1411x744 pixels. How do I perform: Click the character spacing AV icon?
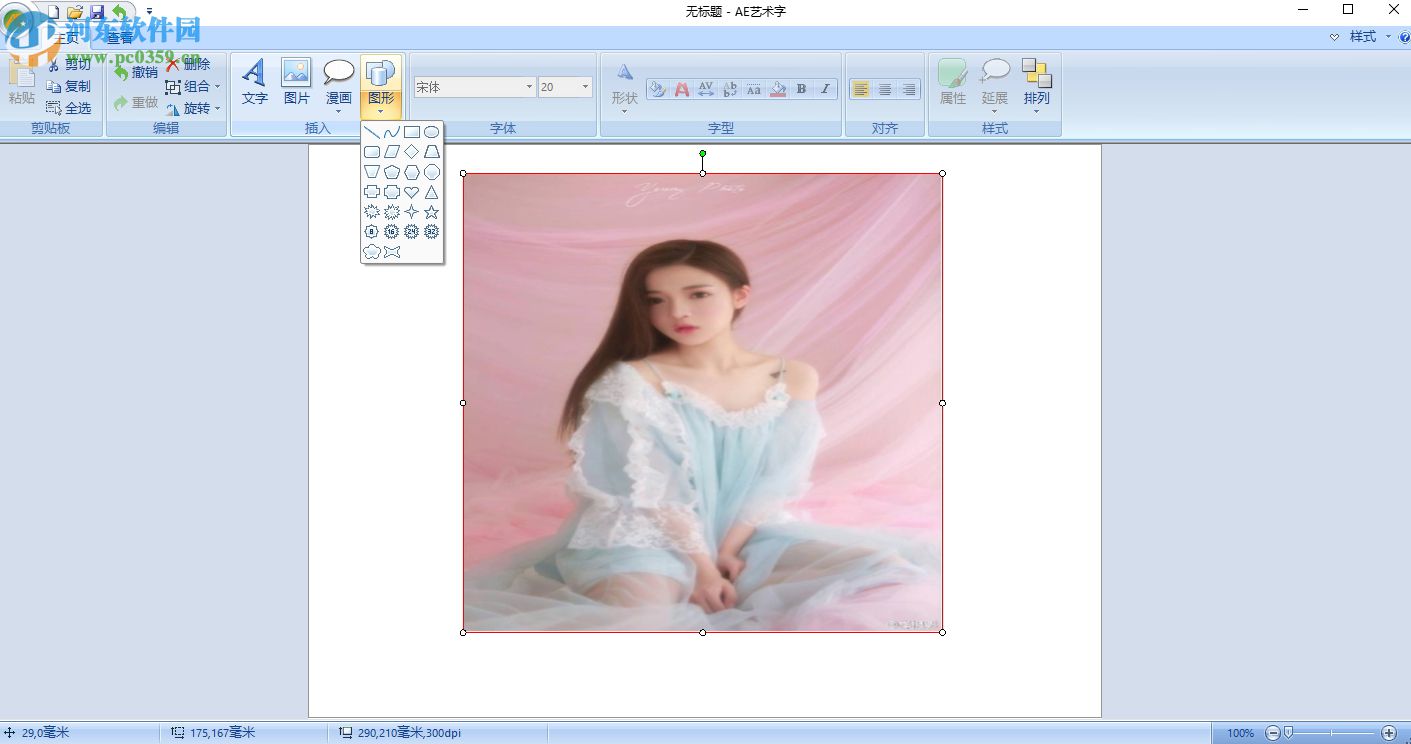click(x=706, y=89)
